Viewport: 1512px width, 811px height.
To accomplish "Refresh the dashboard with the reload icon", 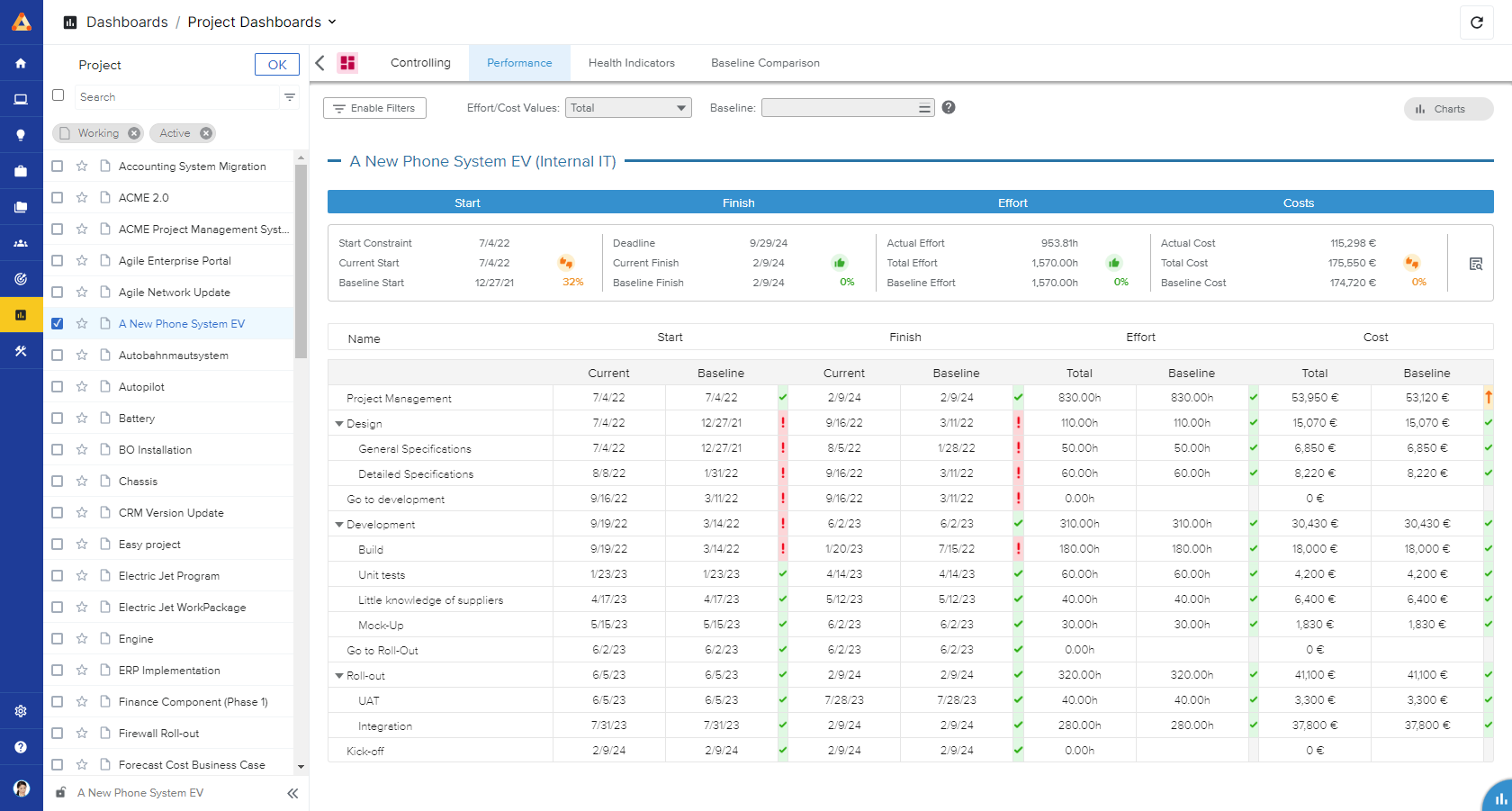I will [1477, 23].
